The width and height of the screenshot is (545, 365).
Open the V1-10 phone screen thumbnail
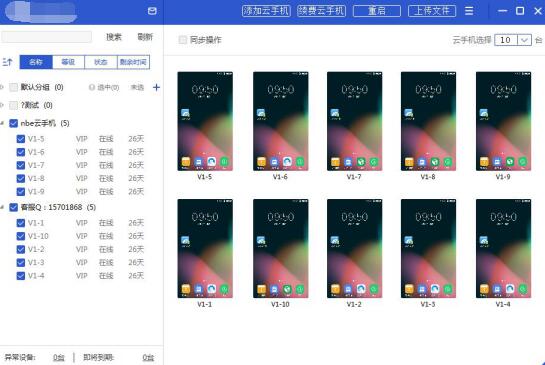280,248
